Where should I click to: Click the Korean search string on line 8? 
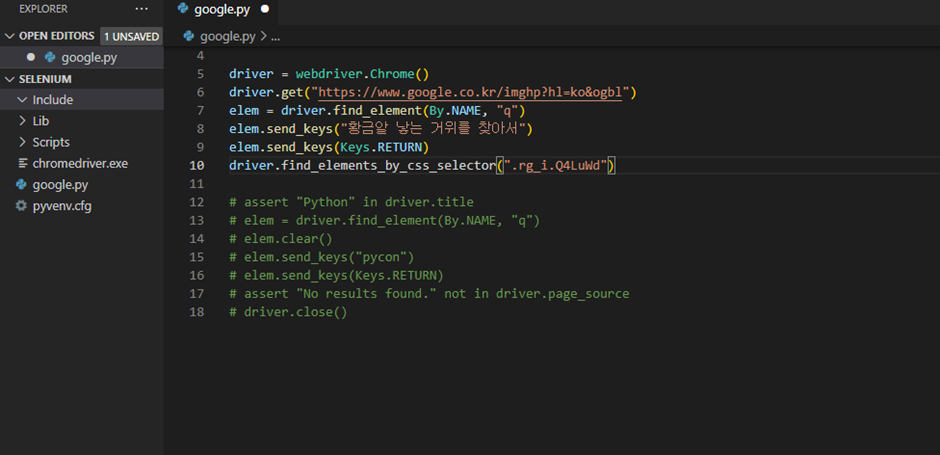click(433, 129)
